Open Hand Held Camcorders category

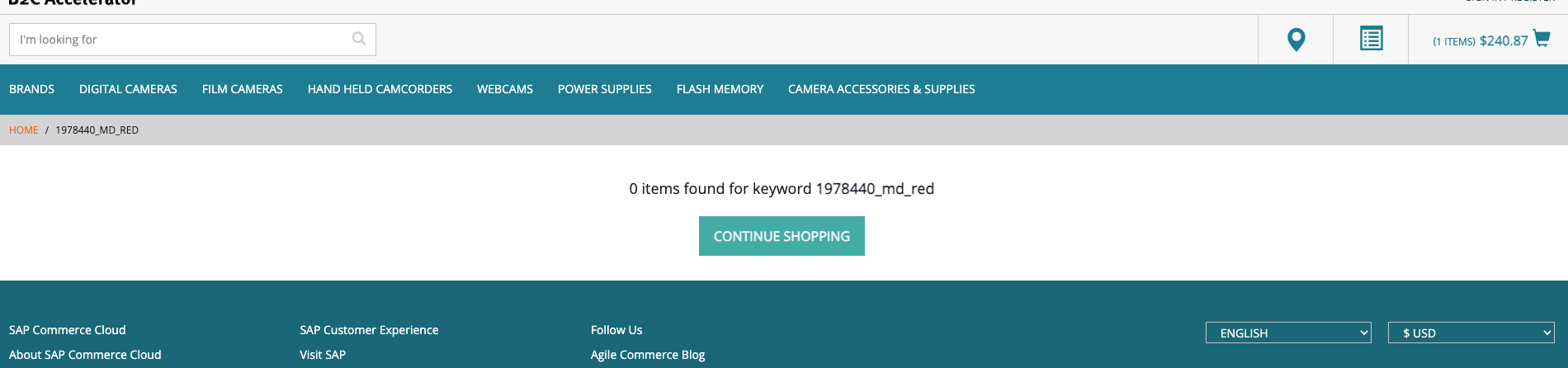pyautogui.click(x=380, y=89)
